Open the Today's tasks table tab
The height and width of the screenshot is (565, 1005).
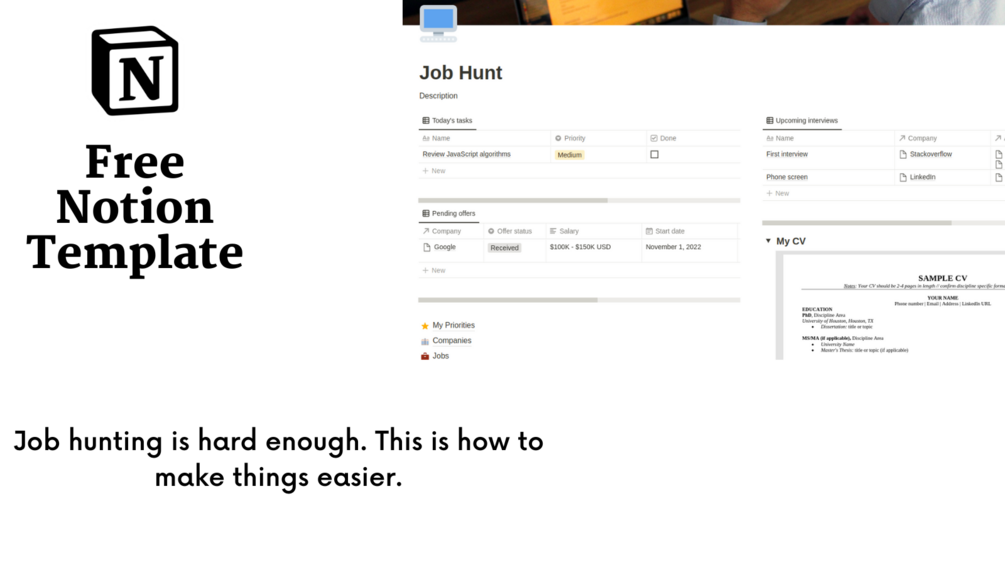coord(447,120)
